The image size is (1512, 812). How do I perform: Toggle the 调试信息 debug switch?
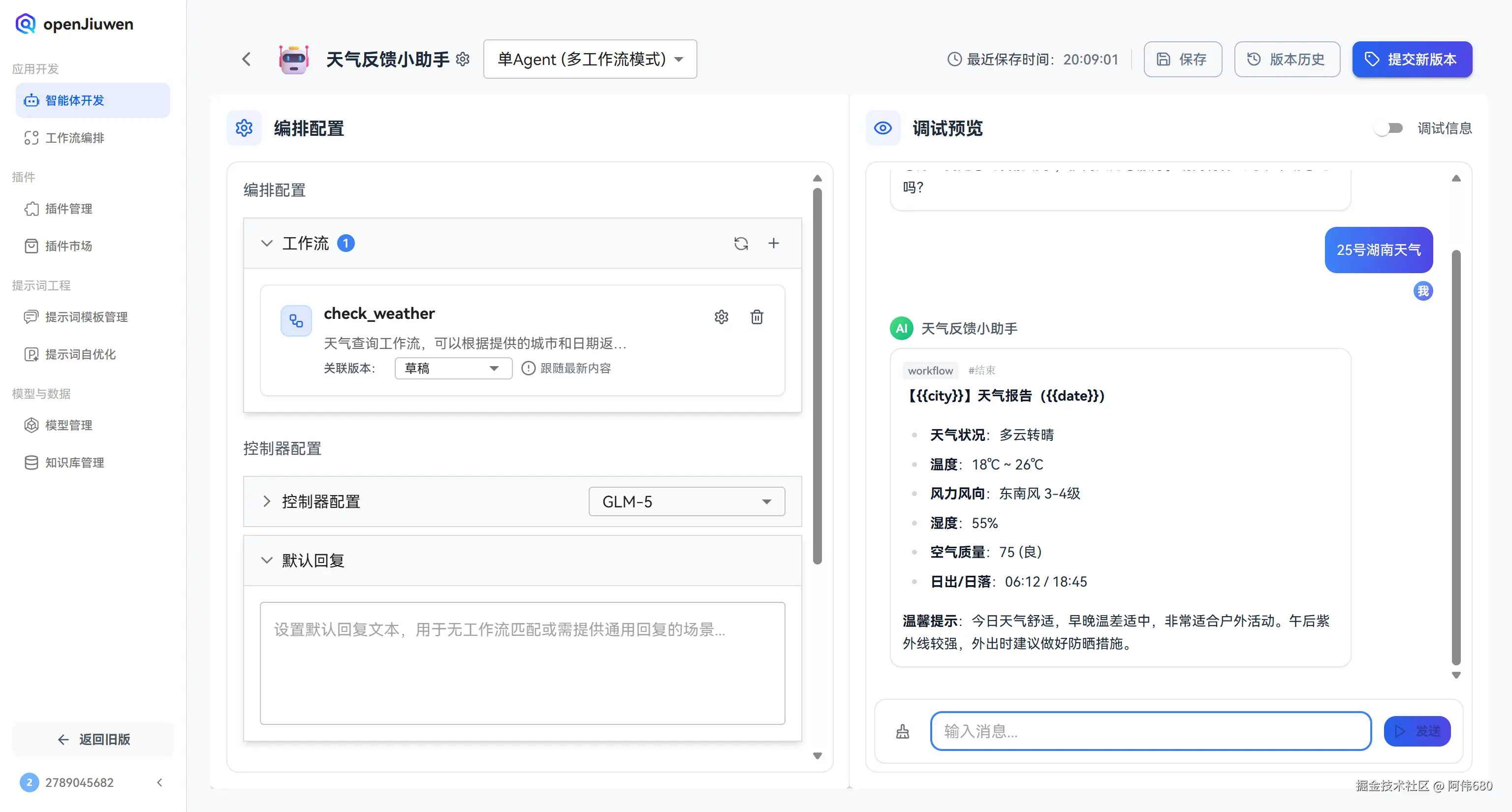click(1389, 128)
